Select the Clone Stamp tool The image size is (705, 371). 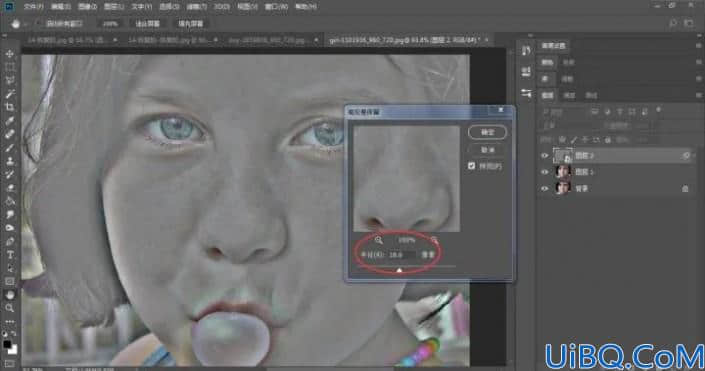click(x=9, y=161)
